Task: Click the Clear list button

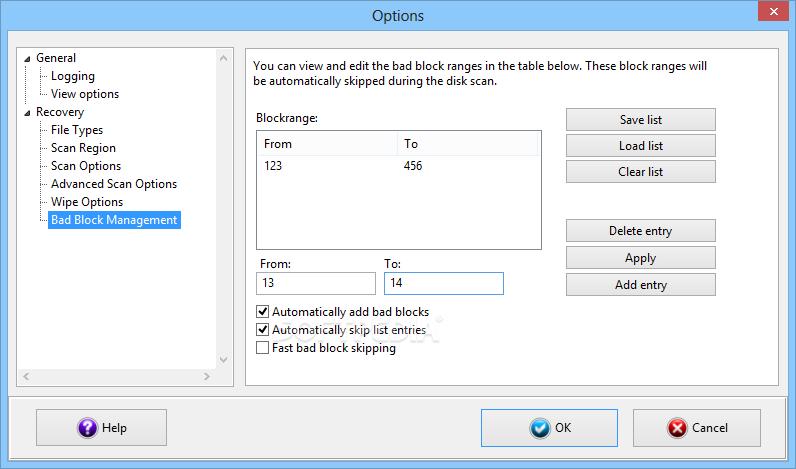Action: point(641,172)
